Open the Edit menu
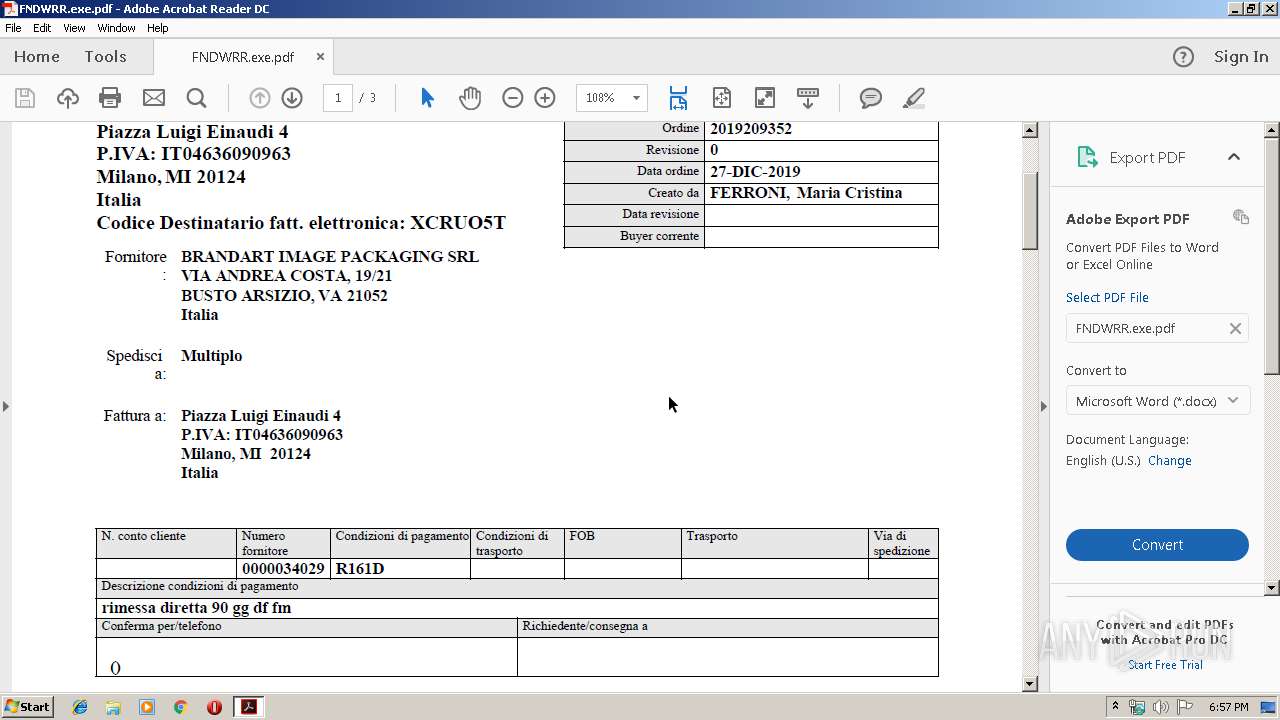Screen dimensions: 1280x720 coord(42,28)
